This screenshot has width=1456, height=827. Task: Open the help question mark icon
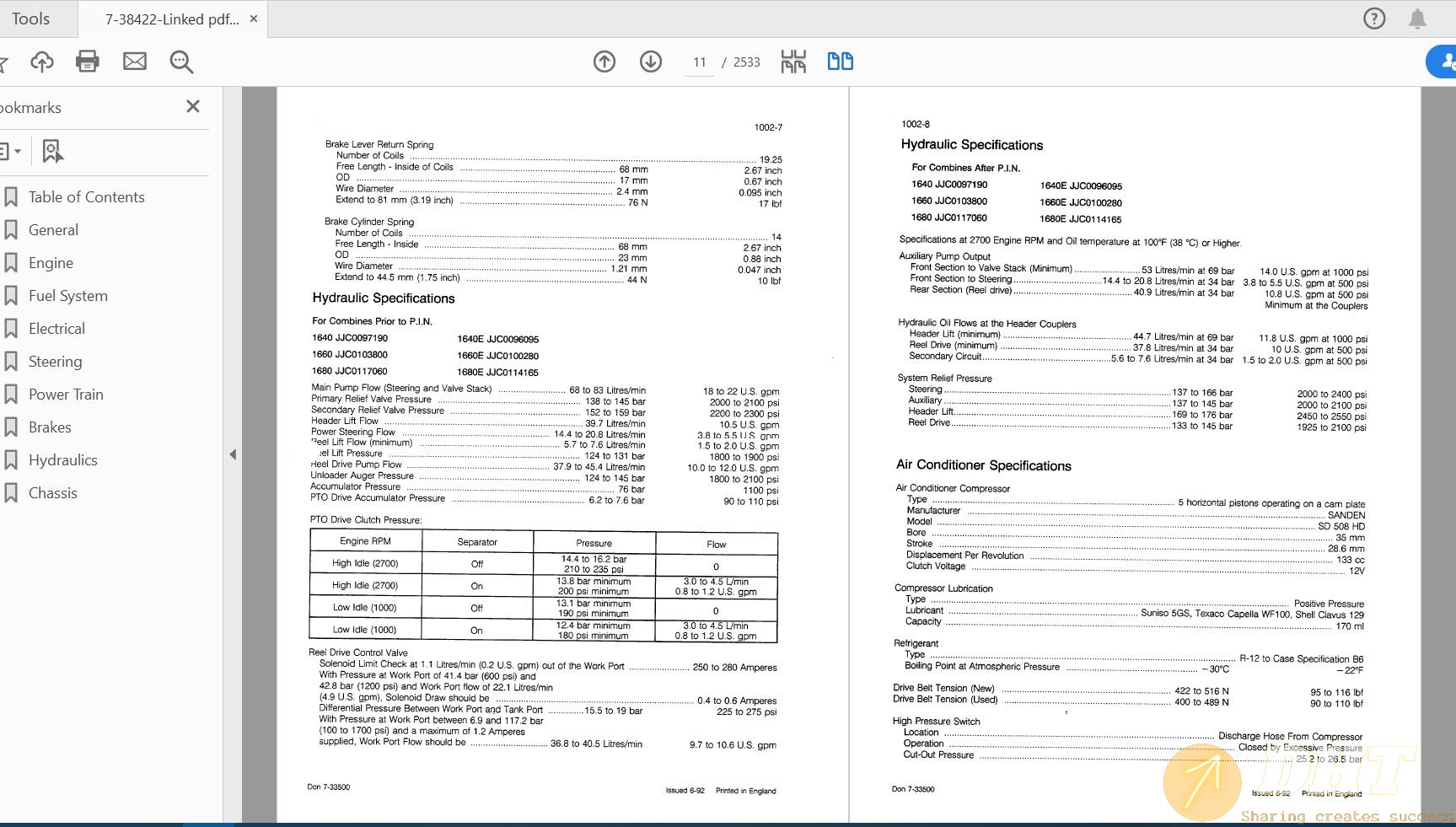click(1374, 19)
